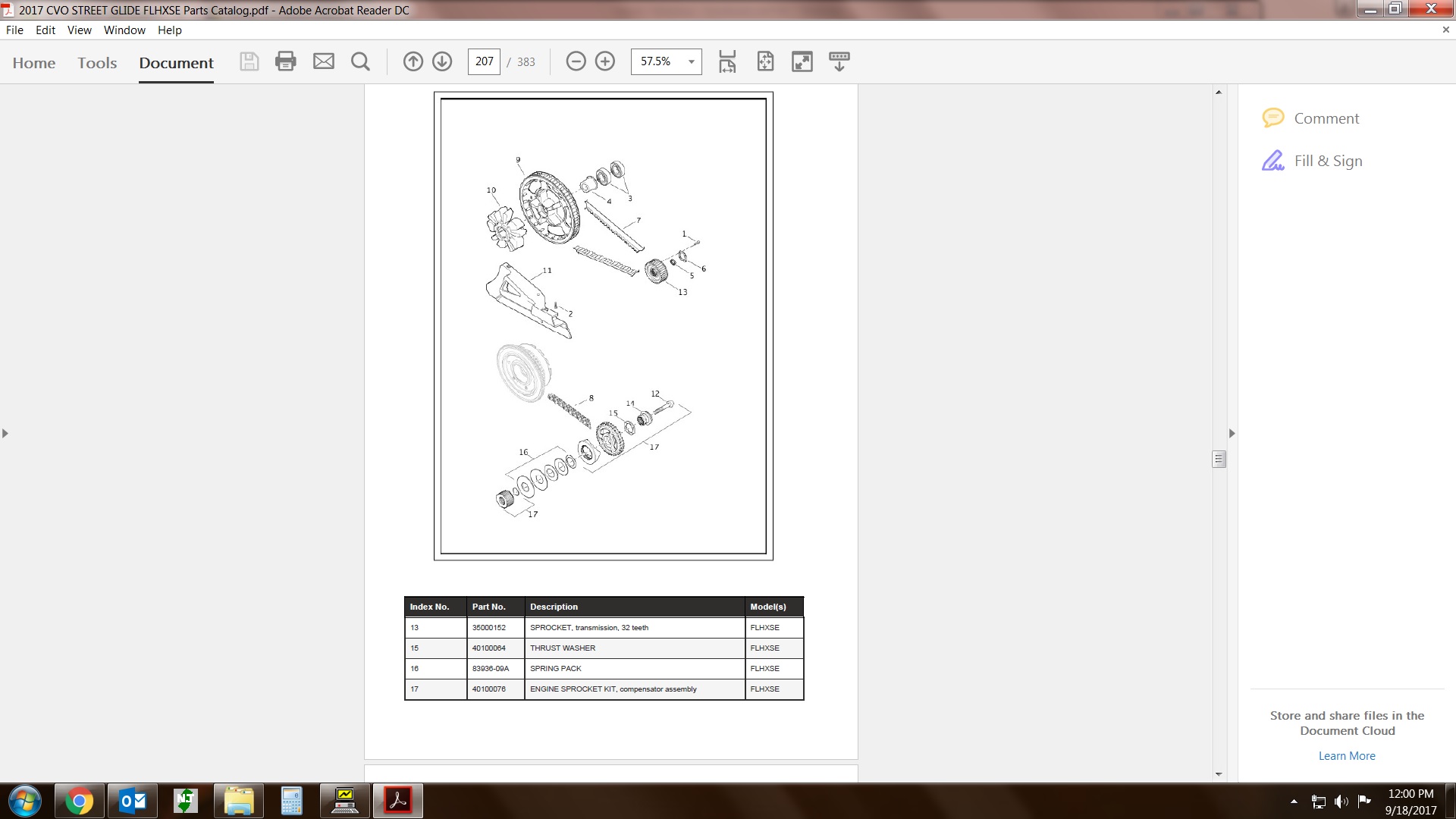The height and width of the screenshot is (819, 1456).
Task: Open the Fill & Sign tool
Action: (x=1328, y=161)
